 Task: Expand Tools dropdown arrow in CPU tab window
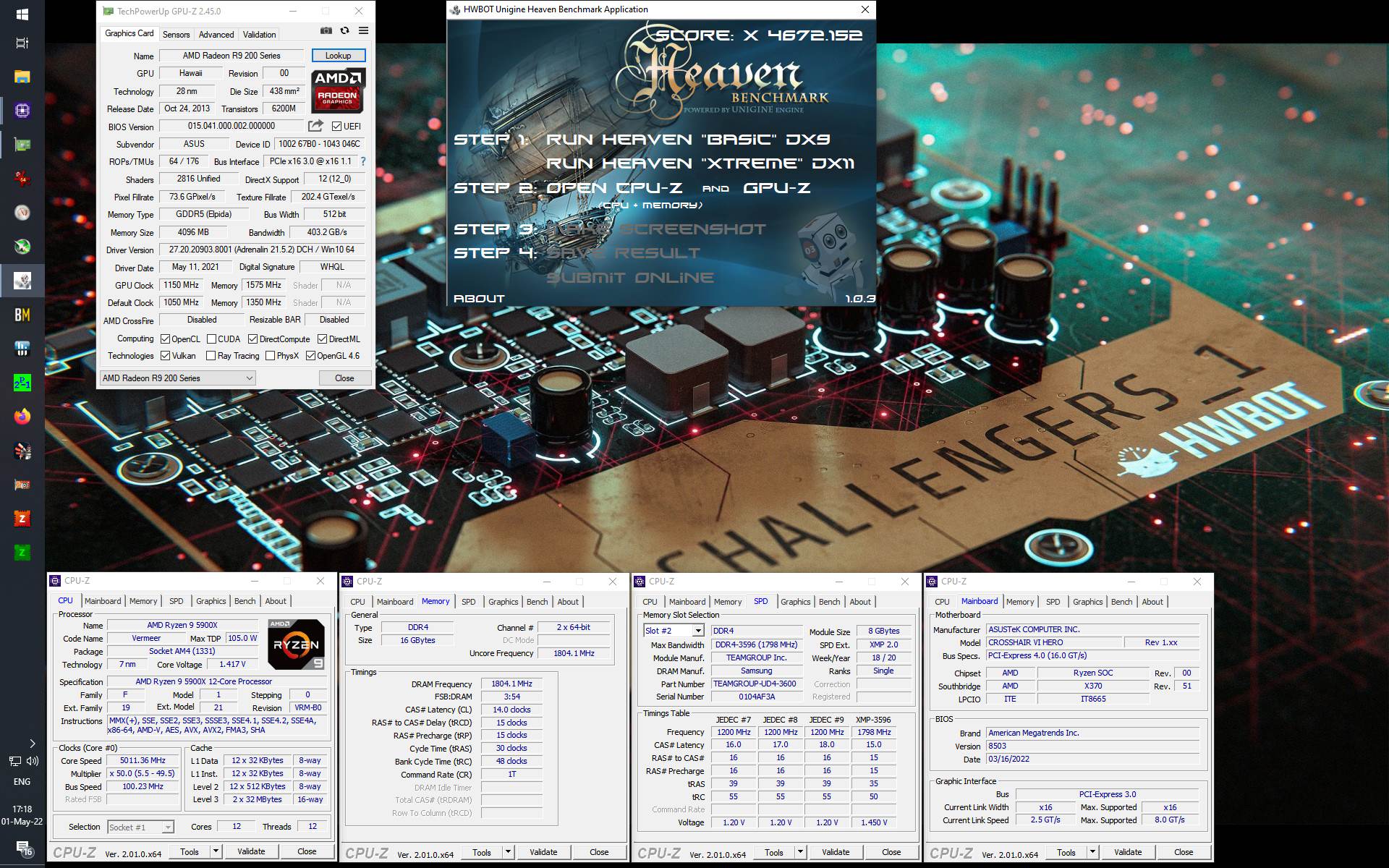pos(216,851)
